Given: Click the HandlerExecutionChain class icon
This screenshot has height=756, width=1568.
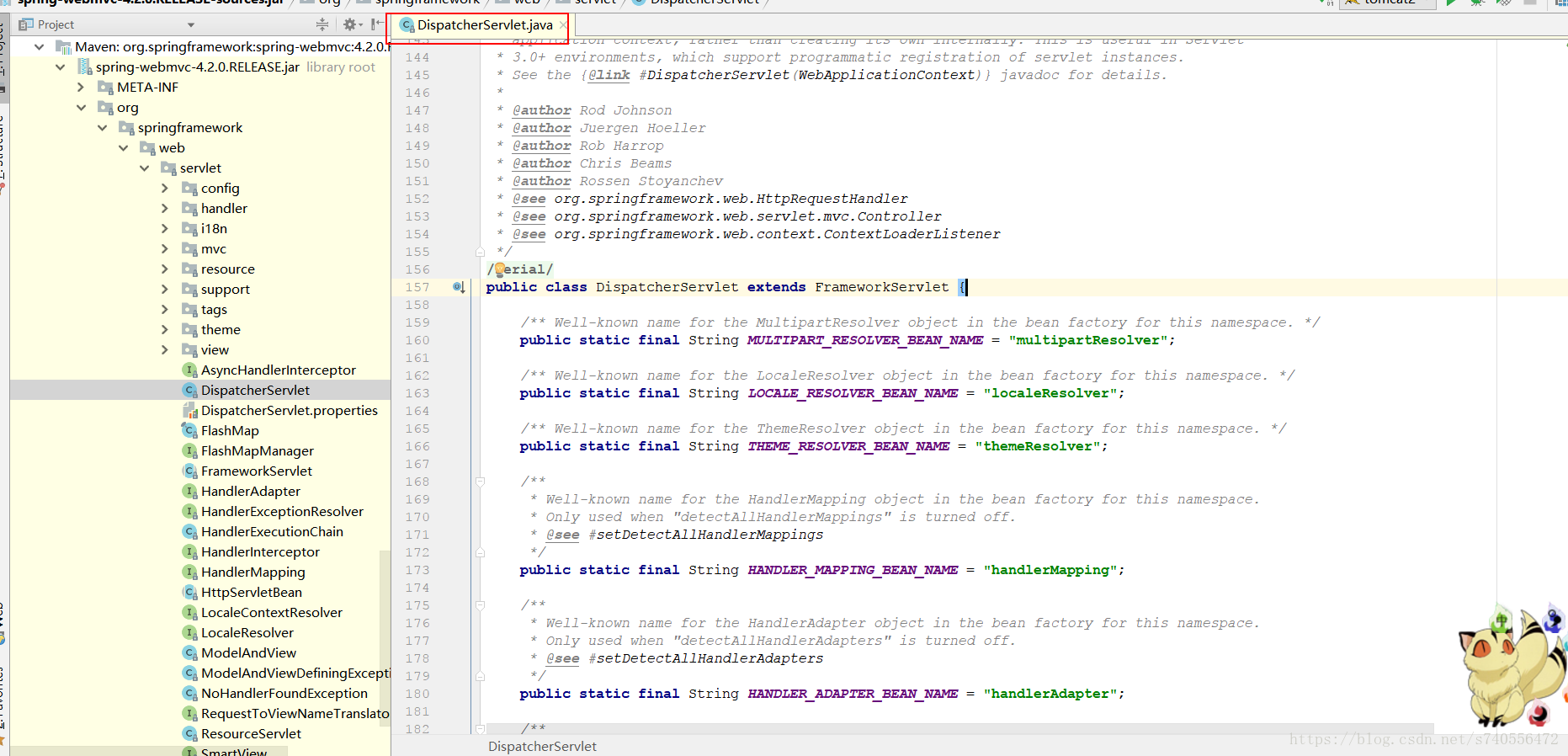Looking at the screenshot, I should click(x=190, y=532).
